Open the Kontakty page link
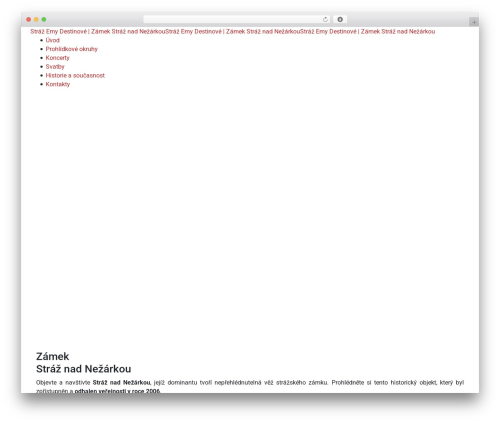500x423 pixels. click(x=58, y=84)
